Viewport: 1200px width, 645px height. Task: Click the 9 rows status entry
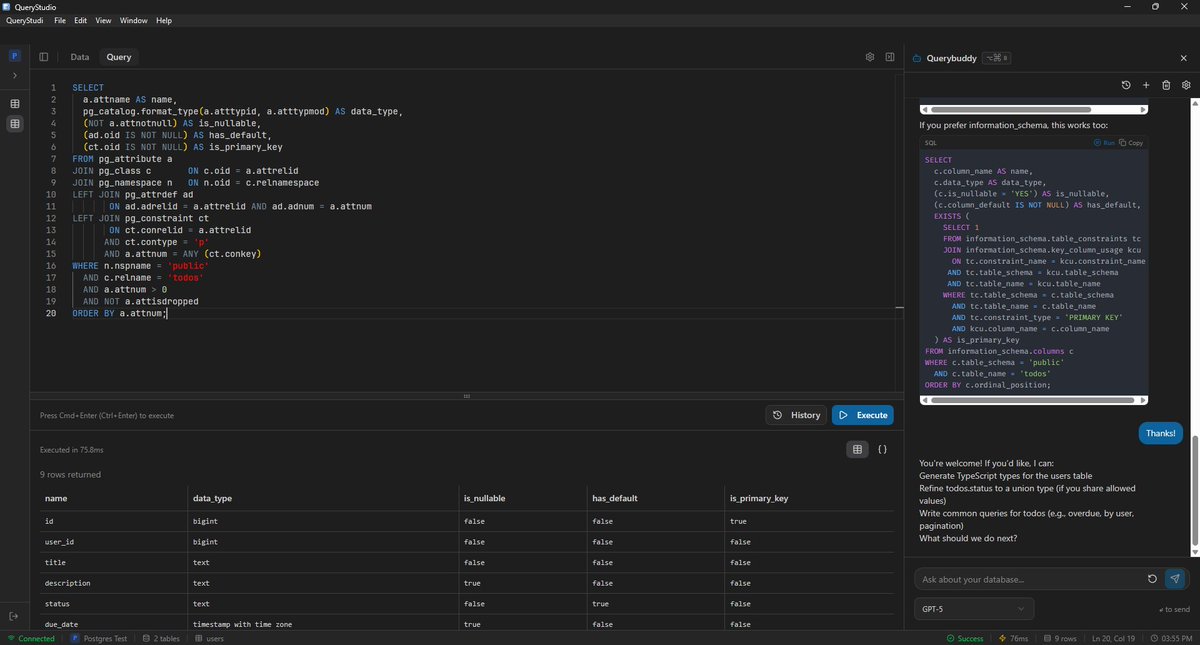1059,638
